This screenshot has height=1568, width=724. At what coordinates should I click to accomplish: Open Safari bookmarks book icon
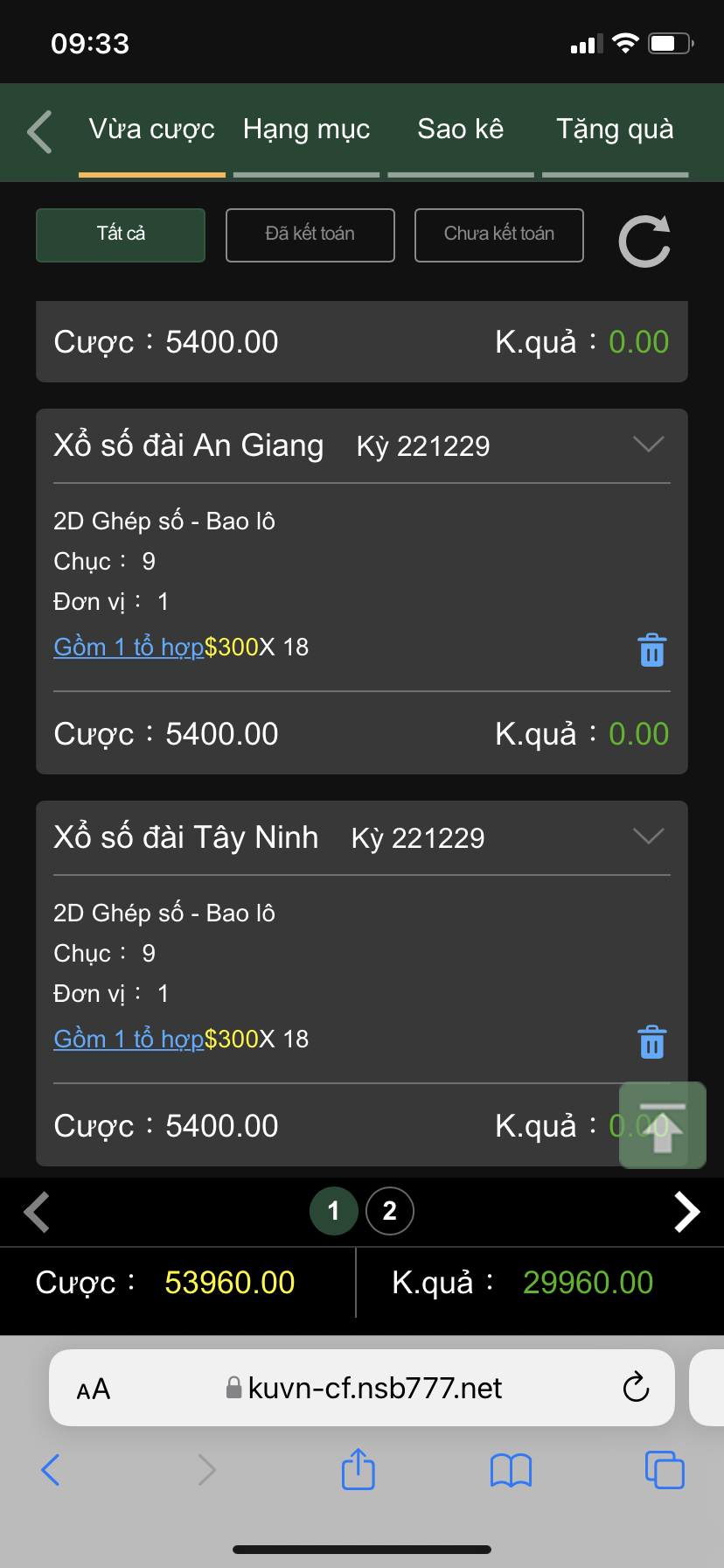pos(511,1470)
